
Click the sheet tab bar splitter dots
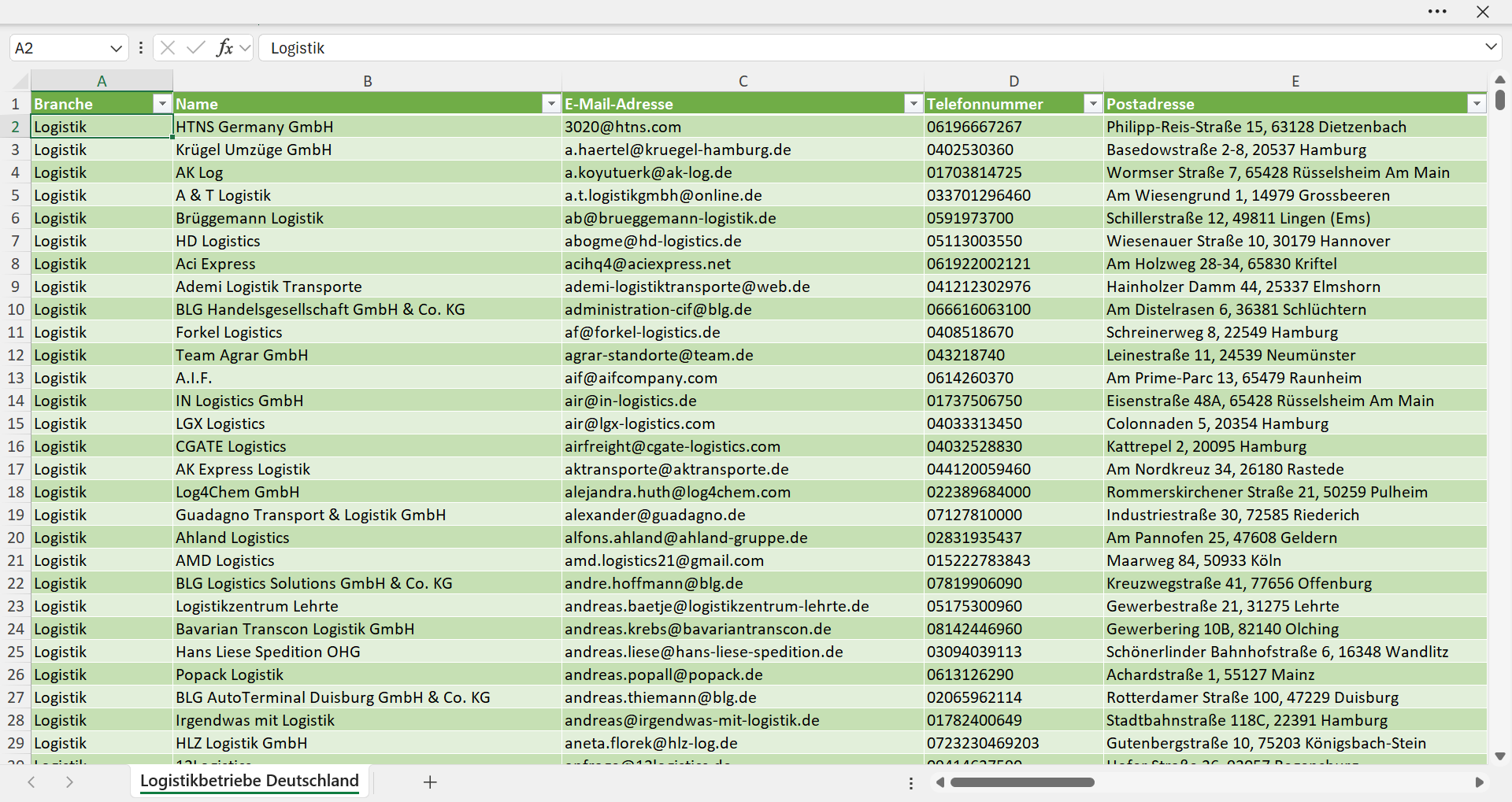click(x=911, y=783)
